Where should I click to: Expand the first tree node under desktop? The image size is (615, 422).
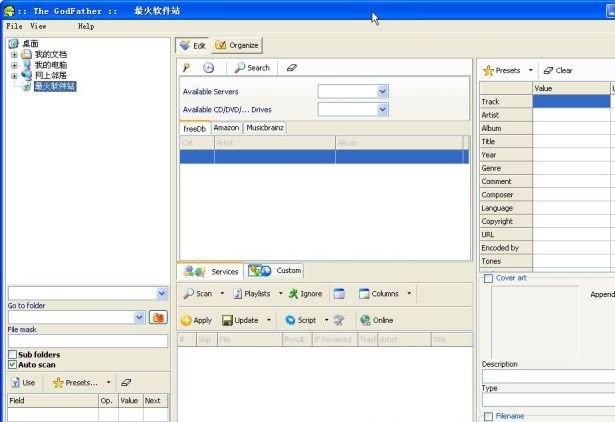click(x=14, y=54)
